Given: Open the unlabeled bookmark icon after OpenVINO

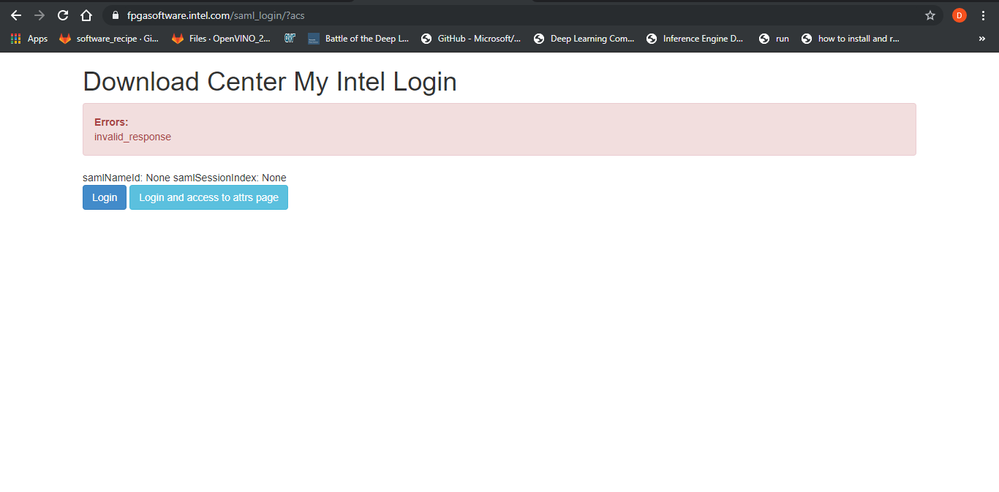Looking at the screenshot, I should (x=290, y=39).
